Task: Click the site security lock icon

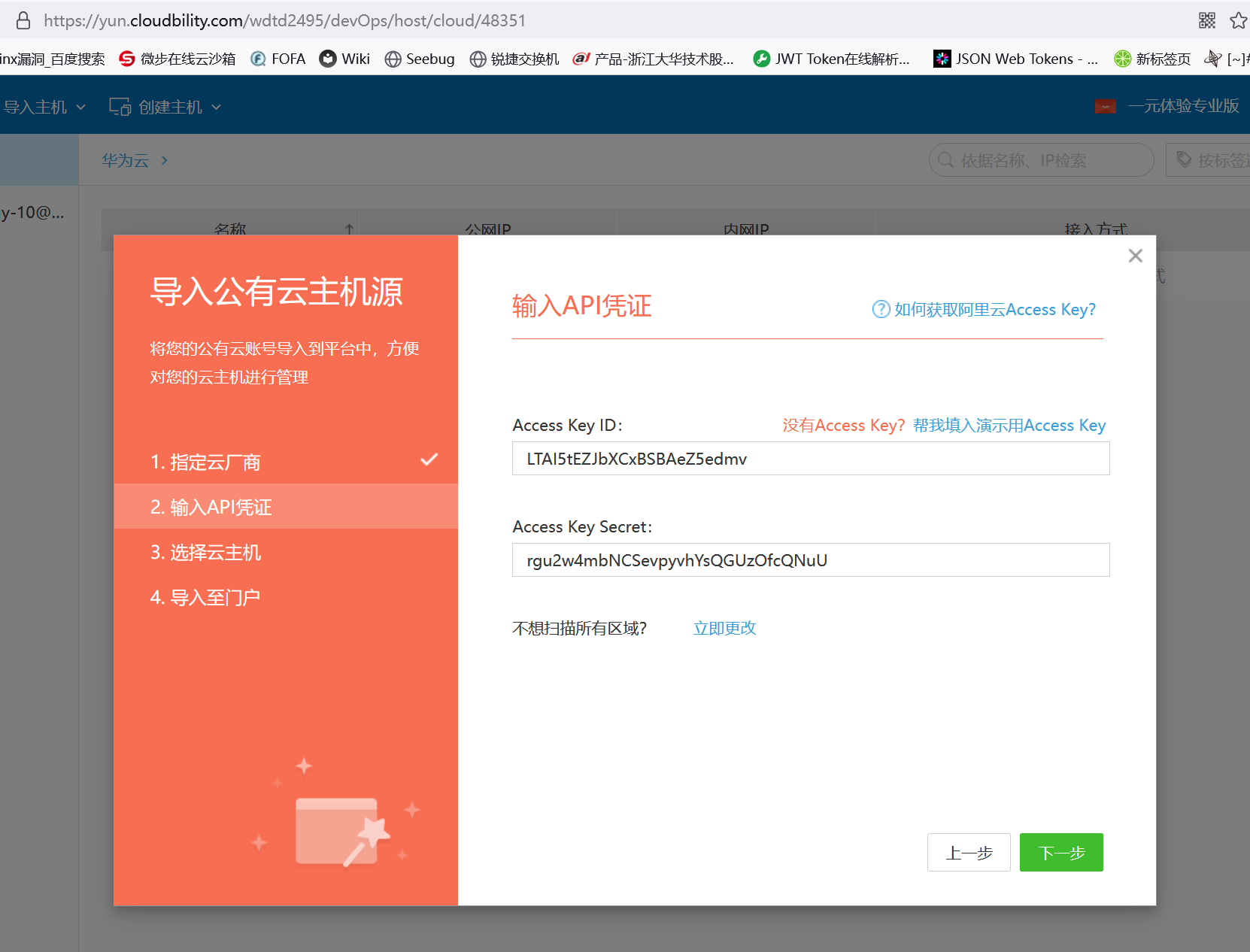Action: 23,20
